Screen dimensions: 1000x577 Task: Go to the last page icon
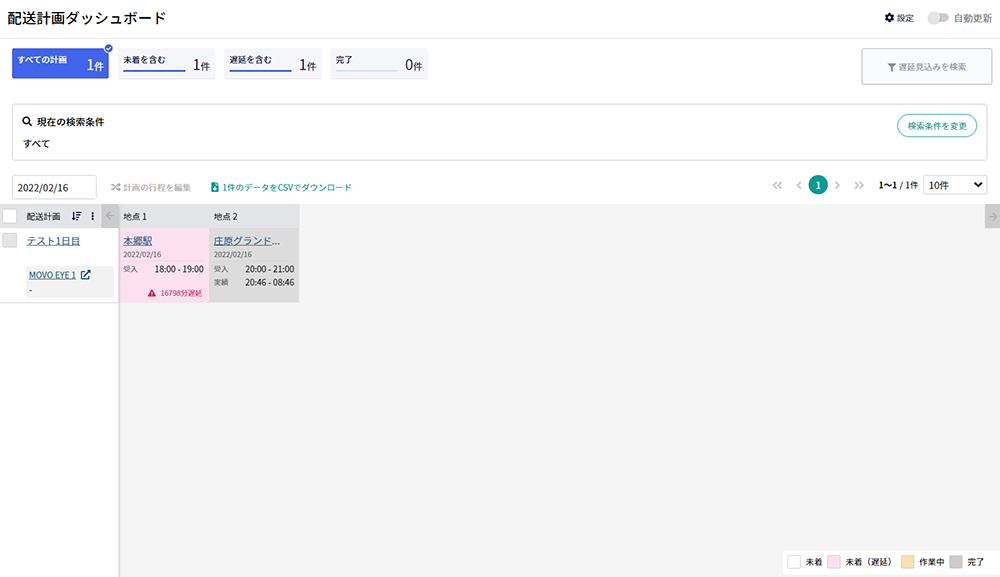858,185
